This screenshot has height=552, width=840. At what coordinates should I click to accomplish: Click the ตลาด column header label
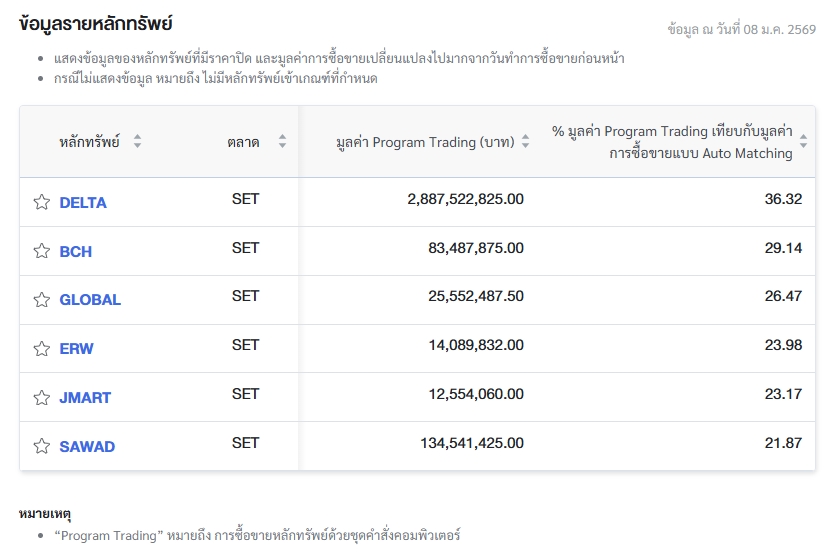(243, 142)
